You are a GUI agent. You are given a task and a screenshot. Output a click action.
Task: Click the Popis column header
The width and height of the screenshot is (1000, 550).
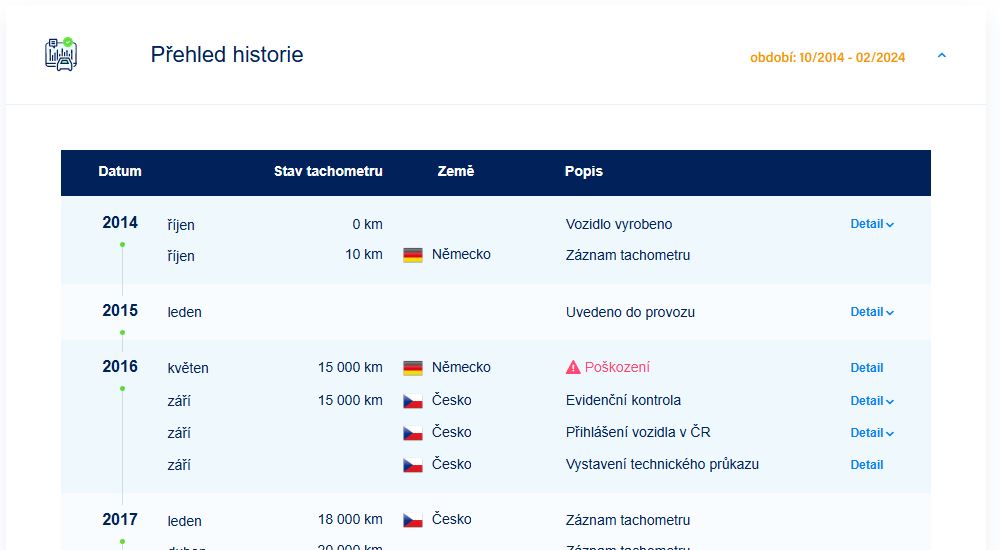coord(584,171)
